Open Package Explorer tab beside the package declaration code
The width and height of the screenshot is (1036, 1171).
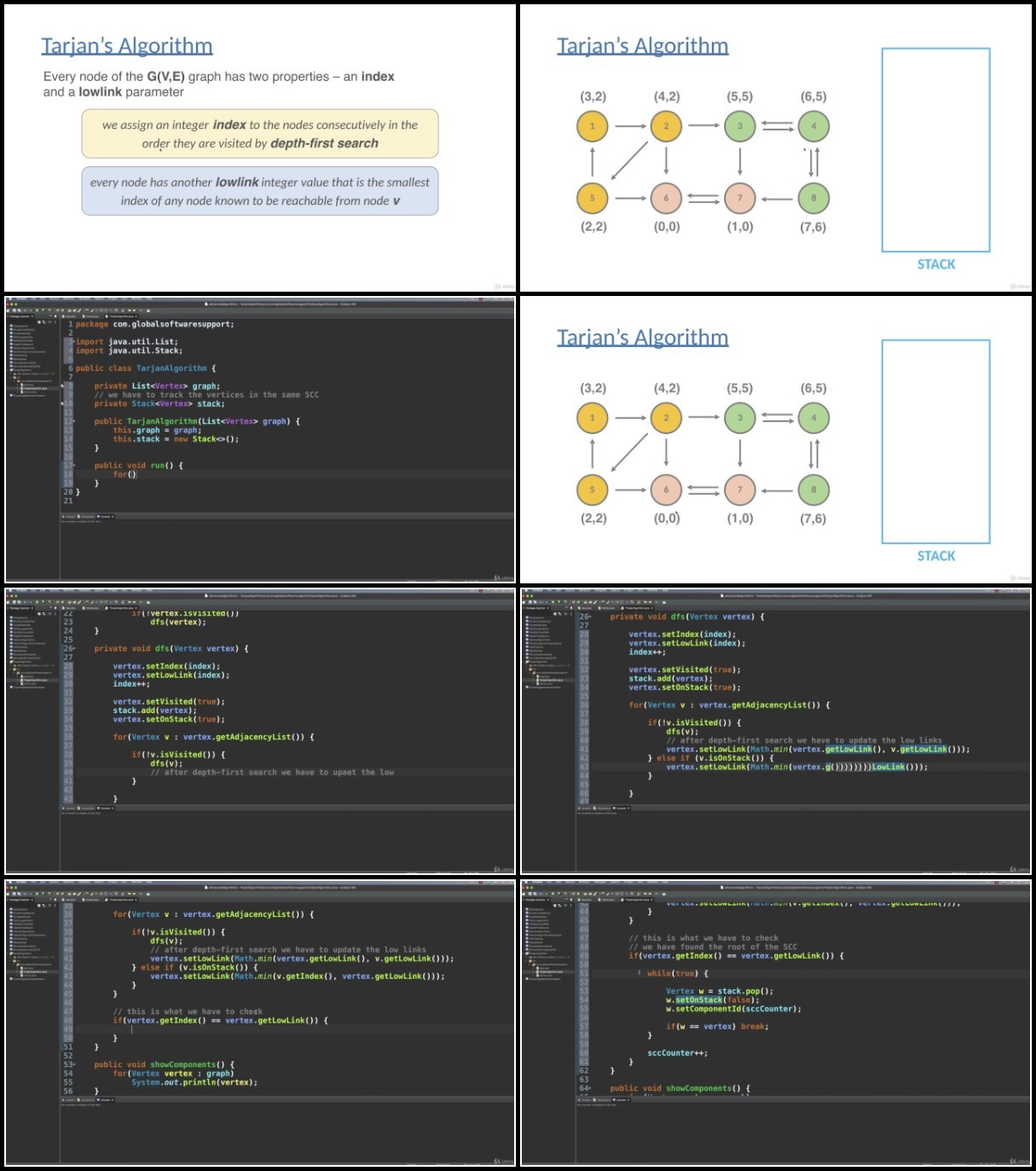click(20, 316)
